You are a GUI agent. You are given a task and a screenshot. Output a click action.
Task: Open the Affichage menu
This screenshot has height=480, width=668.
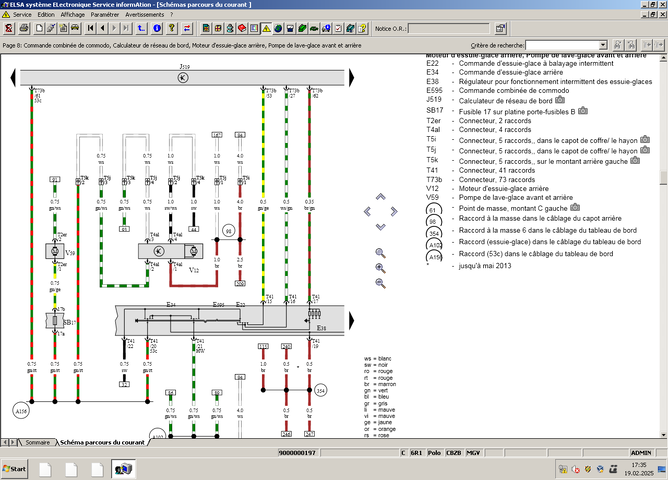[72, 15]
